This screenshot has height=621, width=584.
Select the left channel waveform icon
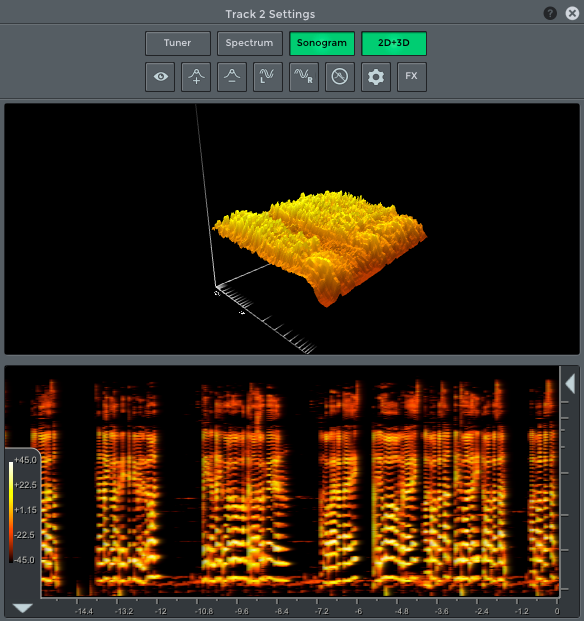(x=268, y=76)
